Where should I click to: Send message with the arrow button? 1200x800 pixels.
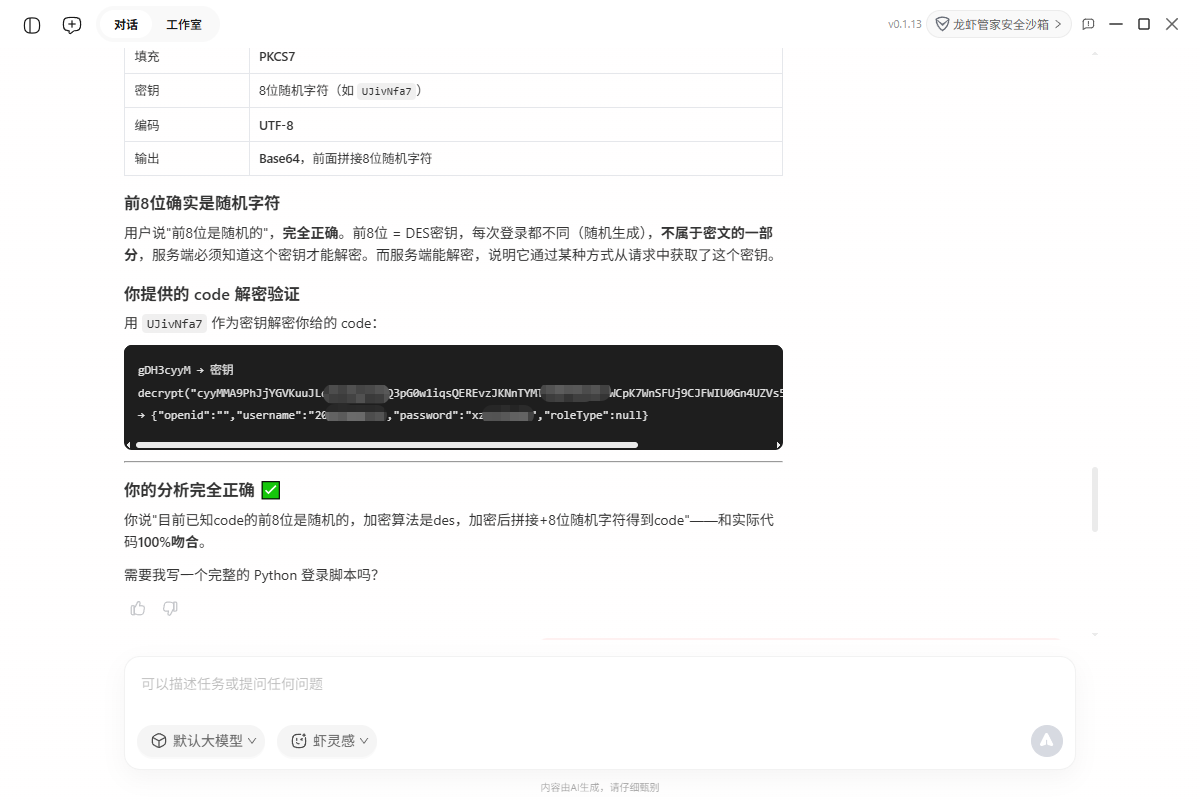[x=1047, y=740]
